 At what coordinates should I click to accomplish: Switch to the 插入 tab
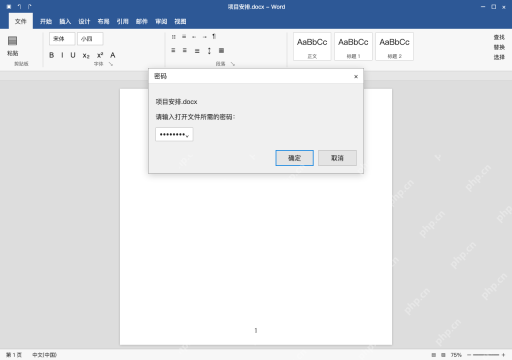click(x=65, y=21)
